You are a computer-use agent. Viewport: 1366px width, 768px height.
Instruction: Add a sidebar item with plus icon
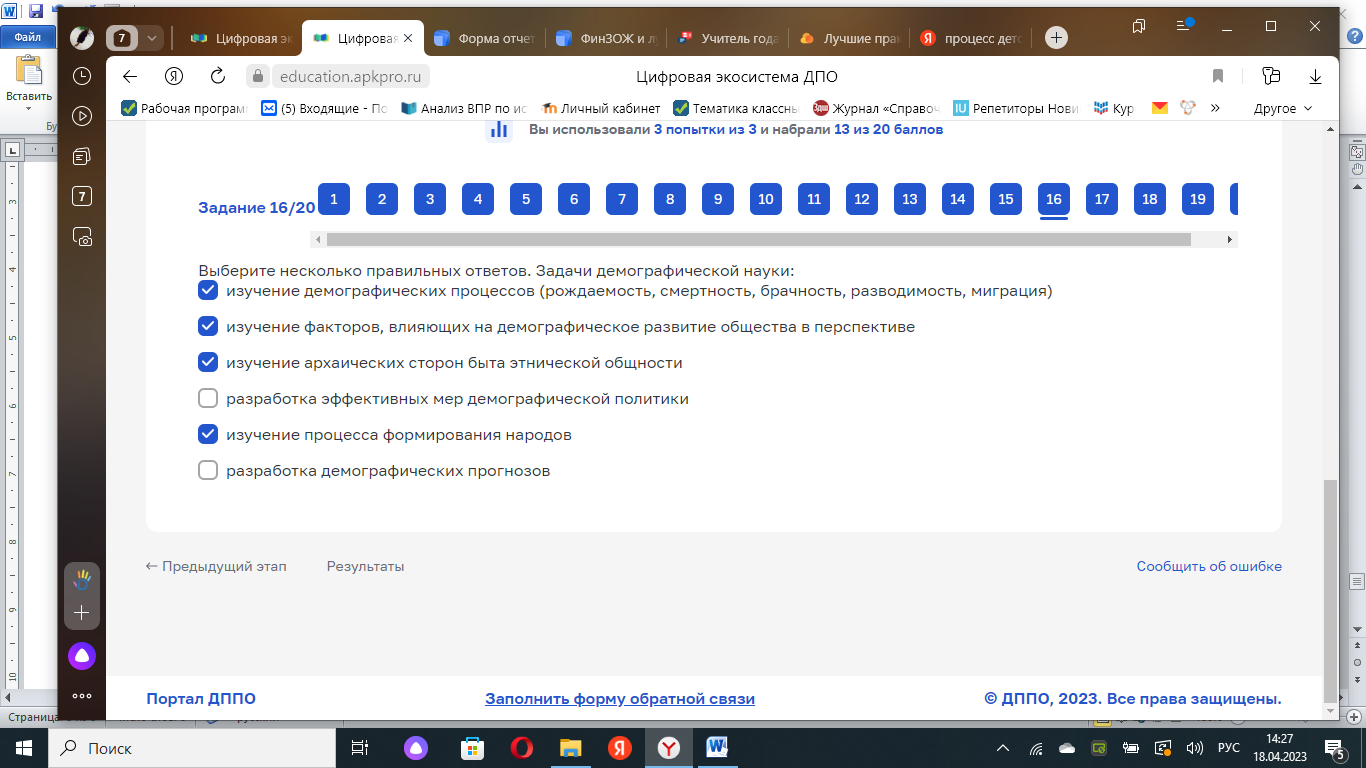(x=82, y=612)
